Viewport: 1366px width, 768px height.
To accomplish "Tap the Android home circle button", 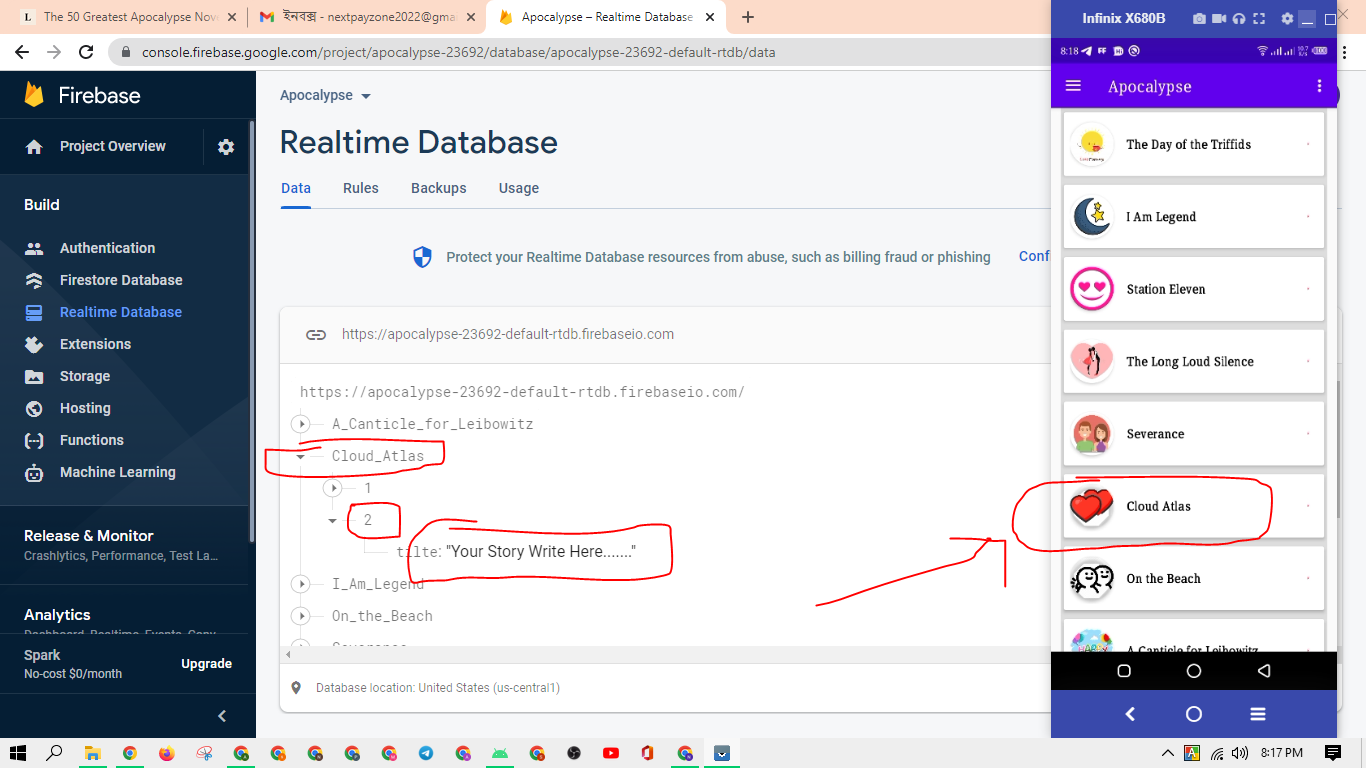I will 1194,671.
